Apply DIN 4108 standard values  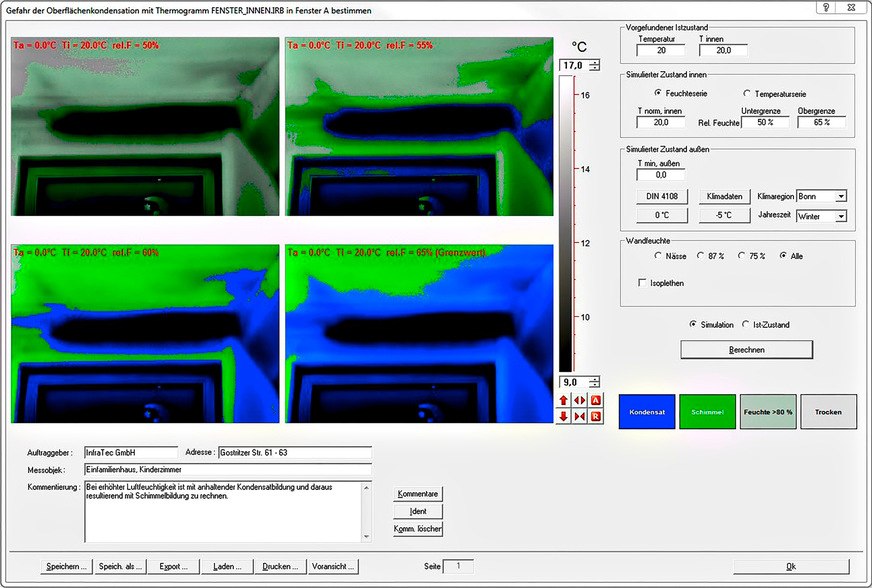(x=661, y=196)
